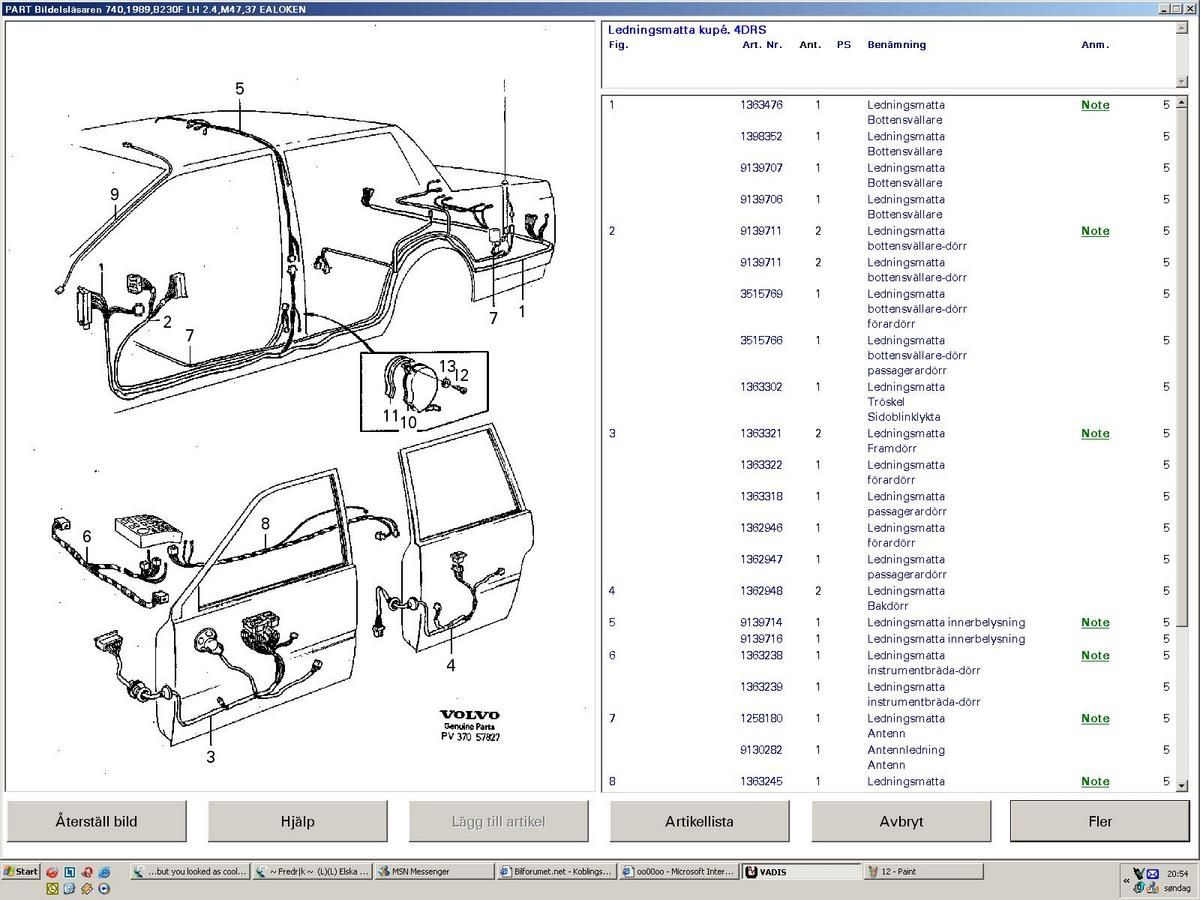The height and width of the screenshot is (900, 1200).
Task: Open Bilforumet.net browser window in taskbar
Action: click(x=555, y=871)
